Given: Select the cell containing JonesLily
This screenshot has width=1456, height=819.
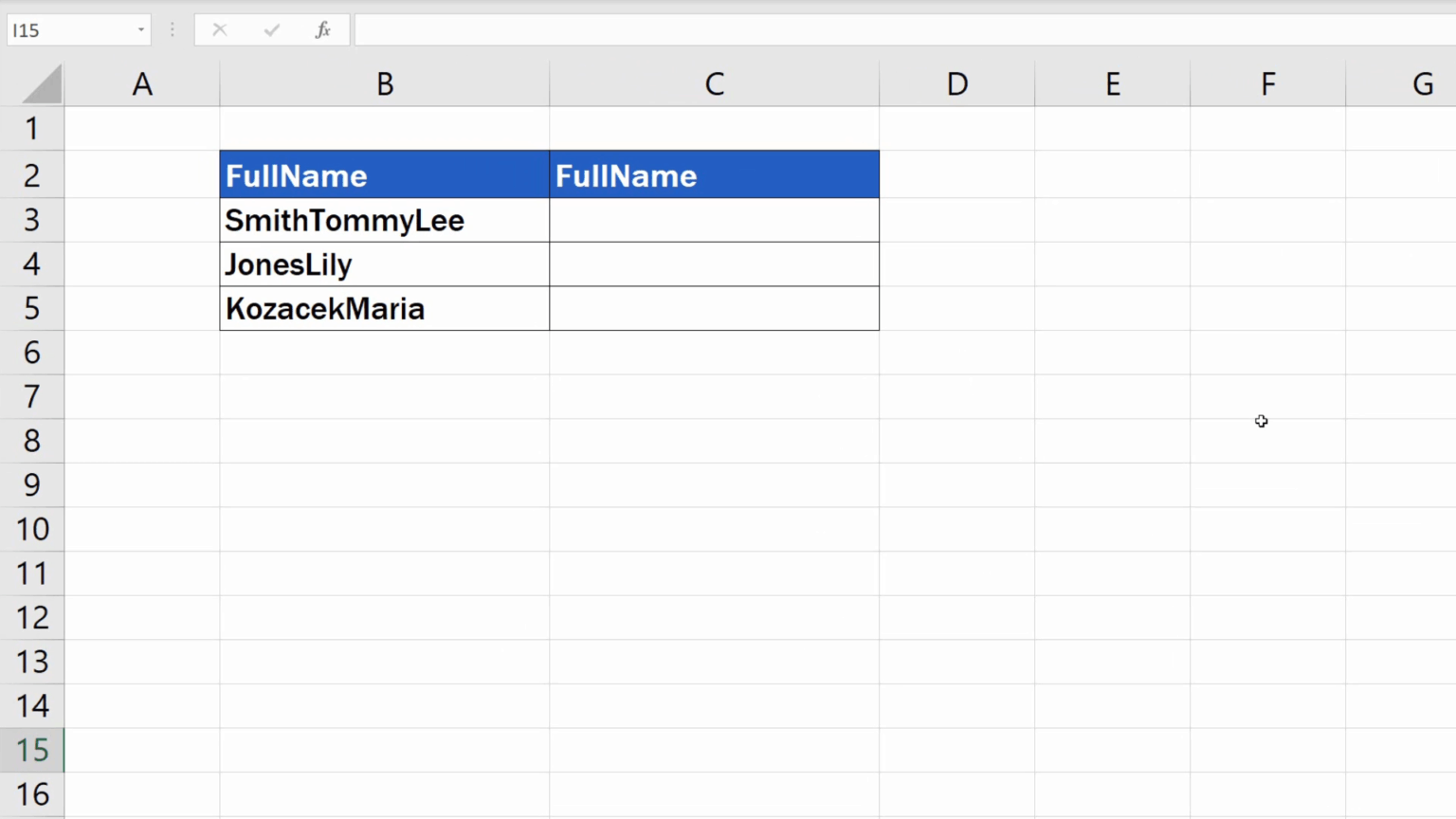Looking at the screenshot, I should tap(384, 264).
